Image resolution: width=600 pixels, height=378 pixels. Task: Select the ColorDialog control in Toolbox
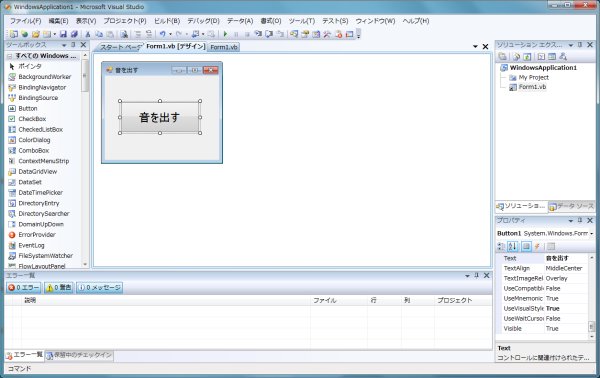click(x=34, y=140)
